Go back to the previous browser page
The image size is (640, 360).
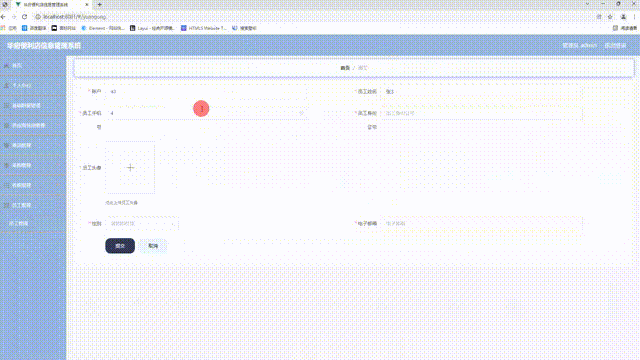pos(3,17)
